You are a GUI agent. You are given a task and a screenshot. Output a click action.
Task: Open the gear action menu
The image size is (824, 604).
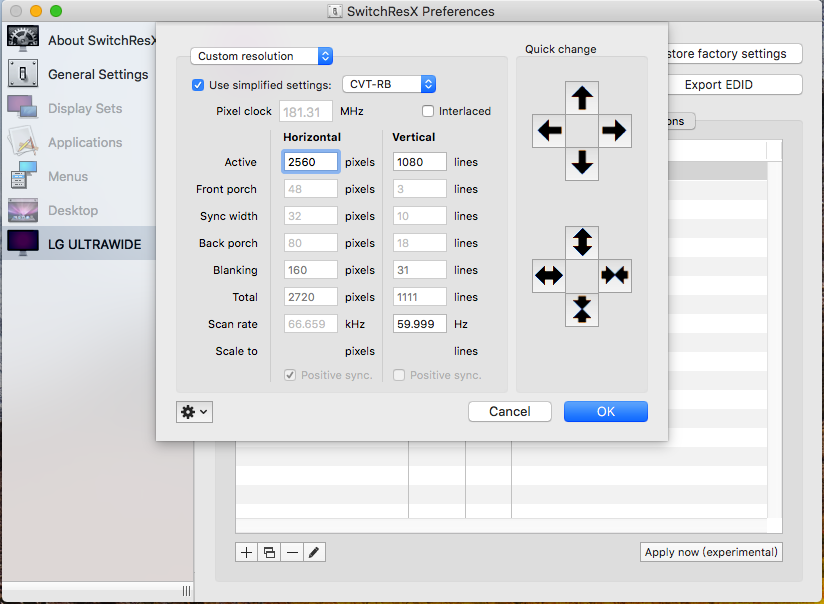coord(194,411)
